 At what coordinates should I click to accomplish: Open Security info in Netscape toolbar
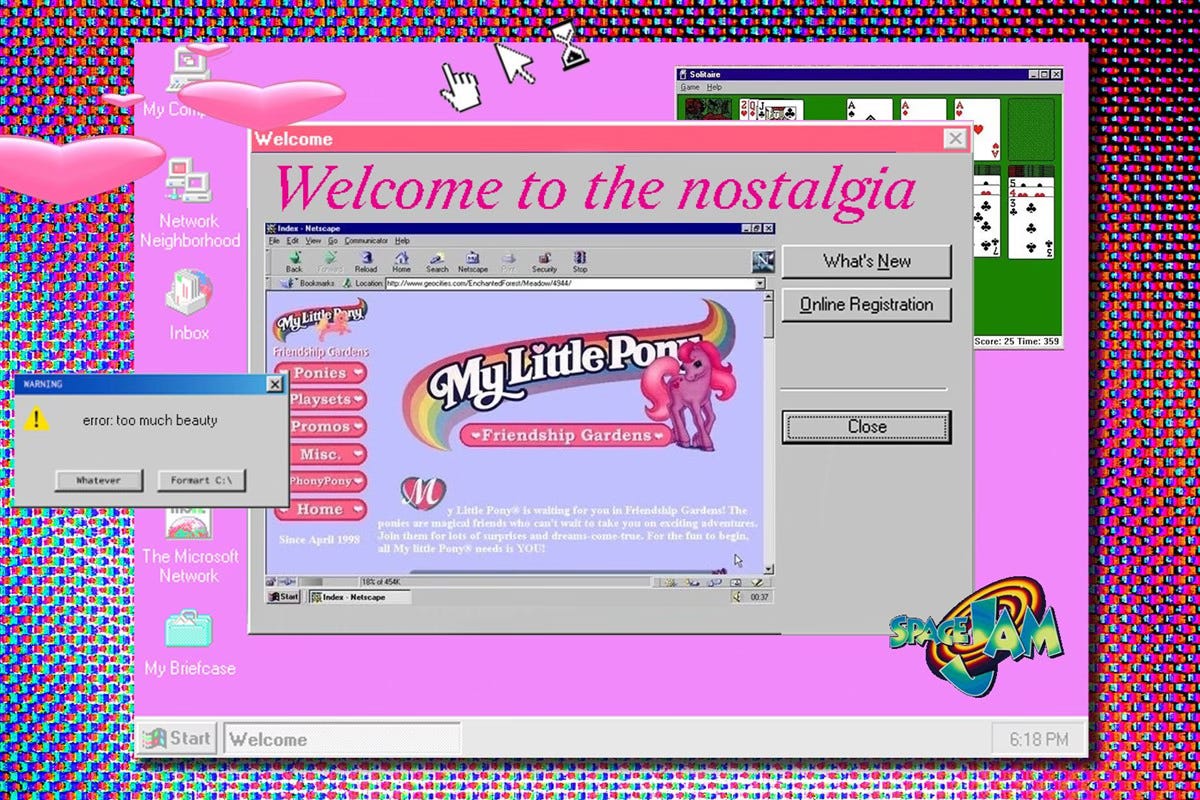[x=544, y=262]
